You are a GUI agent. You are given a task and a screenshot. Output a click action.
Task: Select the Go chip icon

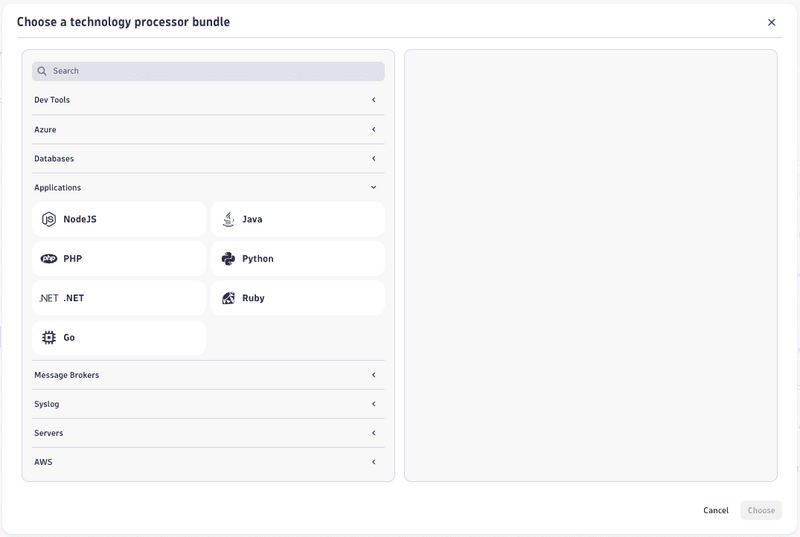[x=49, y=338]
